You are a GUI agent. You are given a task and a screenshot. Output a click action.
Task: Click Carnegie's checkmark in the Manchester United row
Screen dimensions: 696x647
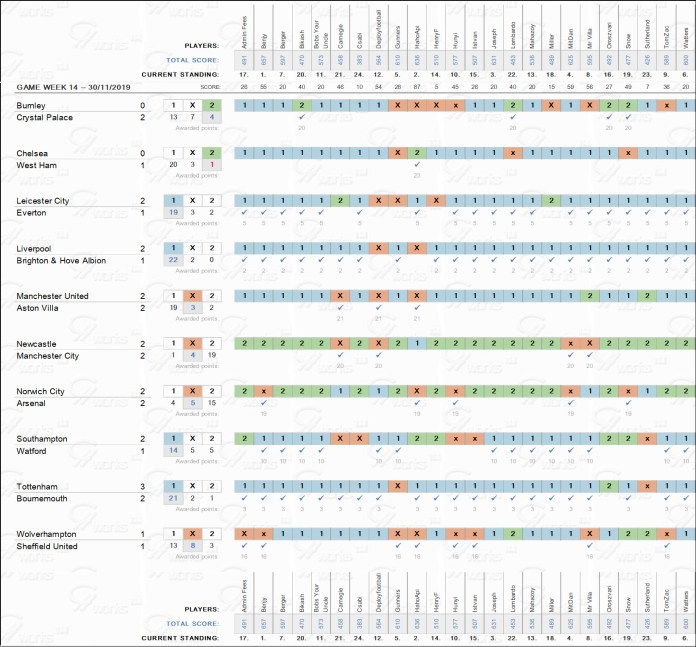[x=340, y=309]
